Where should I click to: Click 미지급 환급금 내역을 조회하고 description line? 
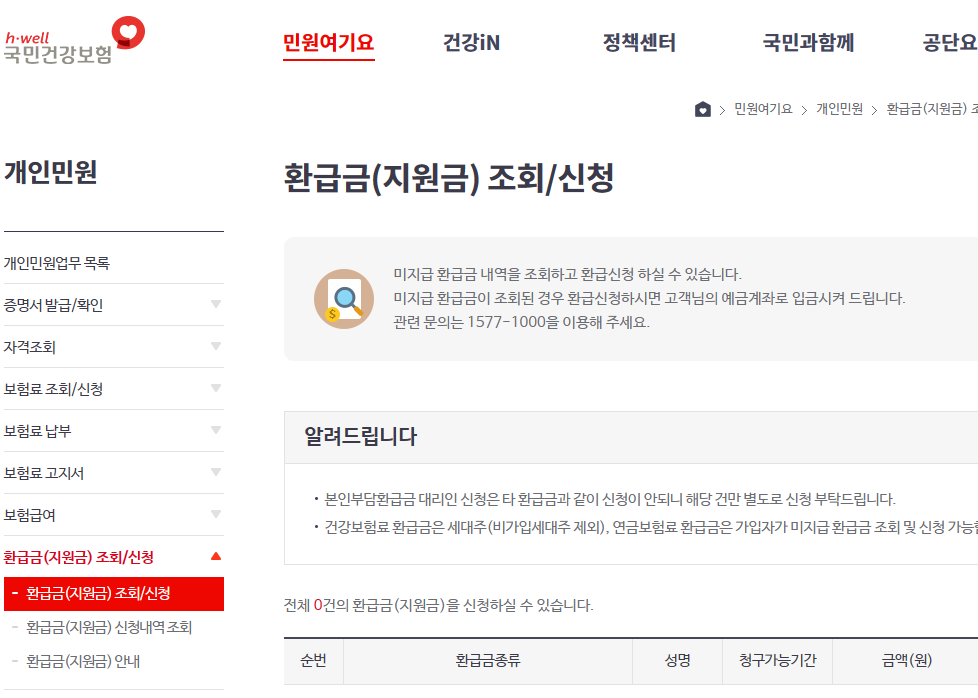click(x=567, y=274)
